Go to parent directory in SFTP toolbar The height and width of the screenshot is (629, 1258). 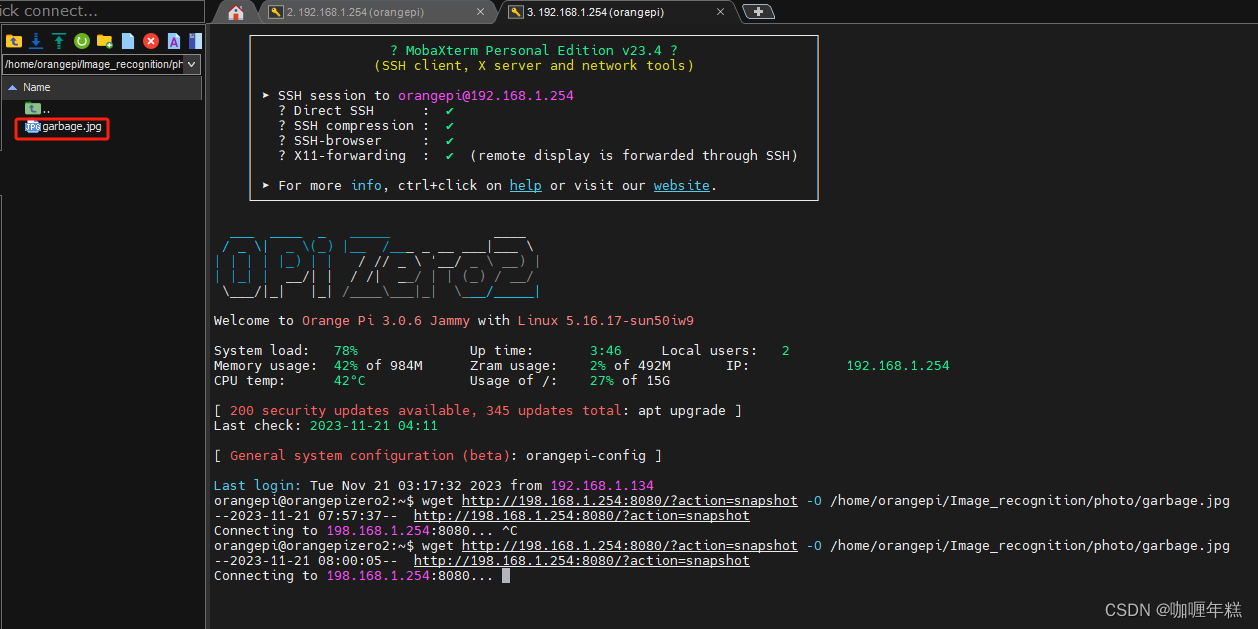[14, 41]
